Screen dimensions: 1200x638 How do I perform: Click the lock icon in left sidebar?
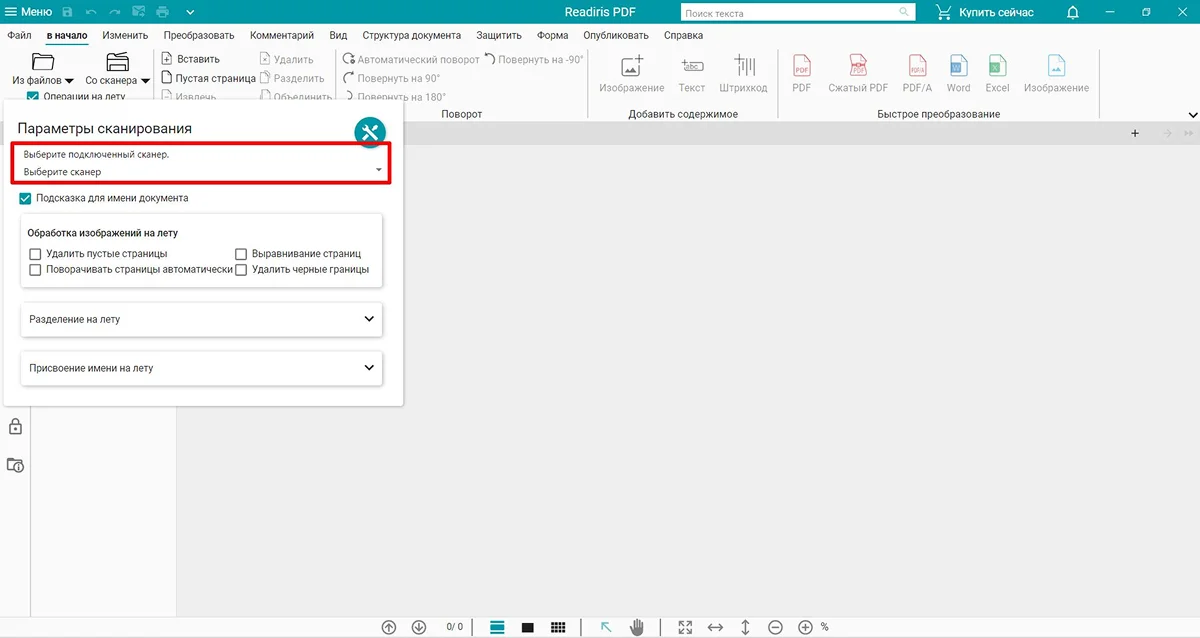click(15, 427)
